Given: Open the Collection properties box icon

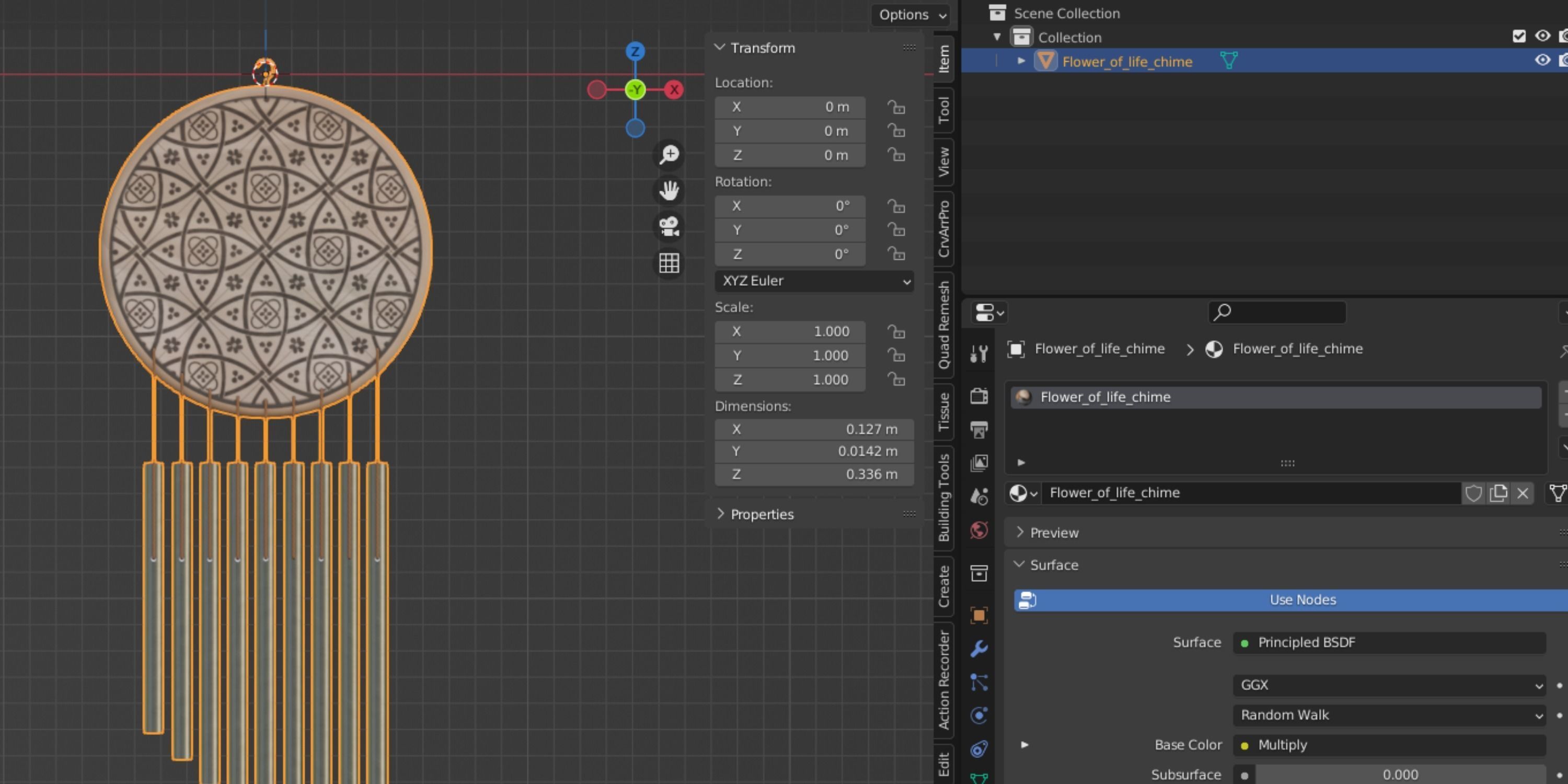Looking at the screenshot, I should click(979, 573).
